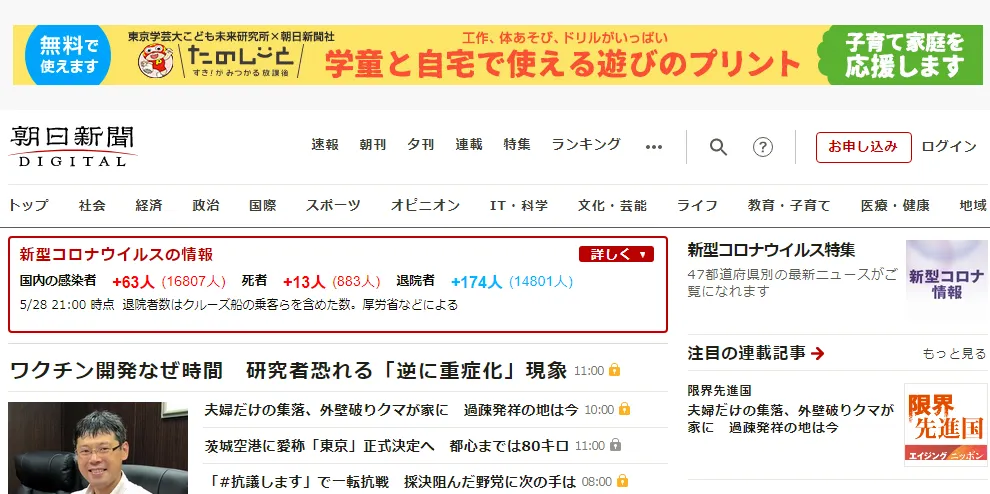Click lock icon beside 茨城空港 article
990x494 pixels.
(x=616, y=445)
